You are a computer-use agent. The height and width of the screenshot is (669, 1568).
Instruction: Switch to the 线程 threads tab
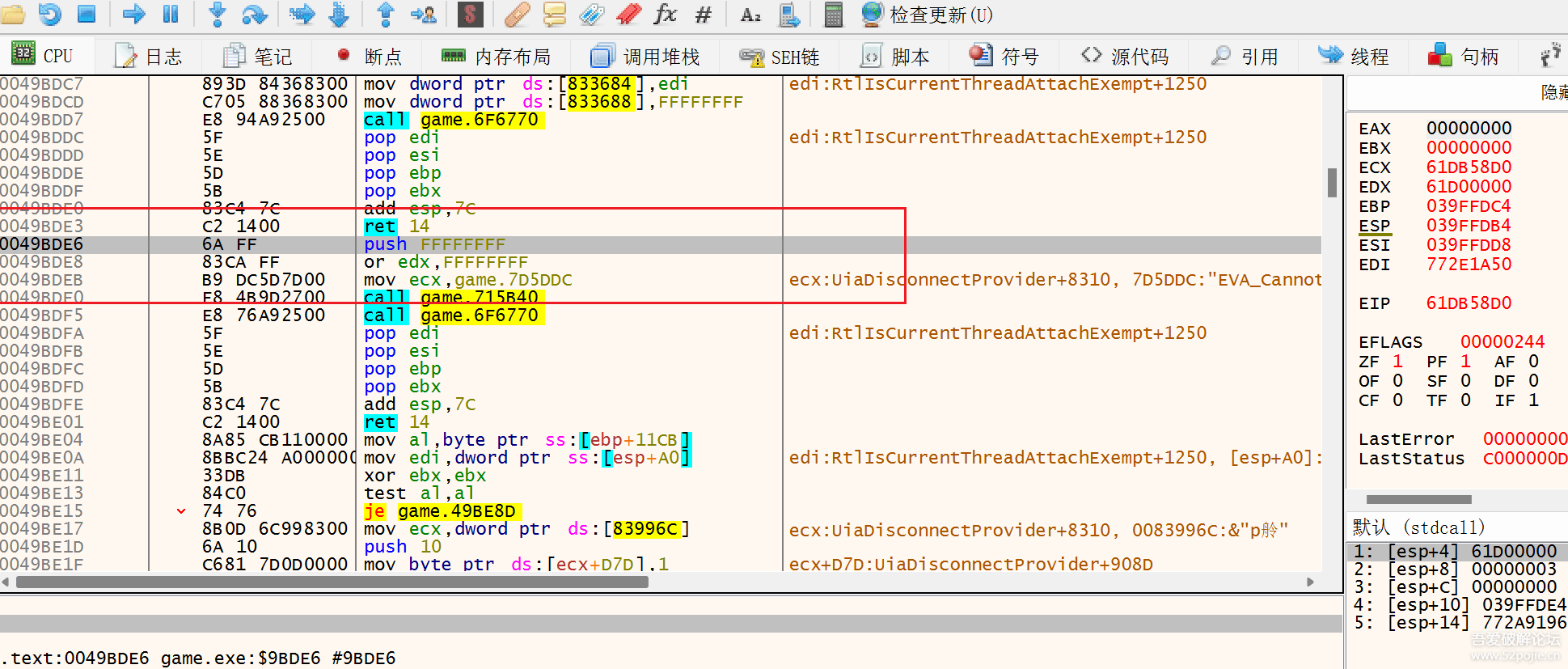[x=1353, y=56]
